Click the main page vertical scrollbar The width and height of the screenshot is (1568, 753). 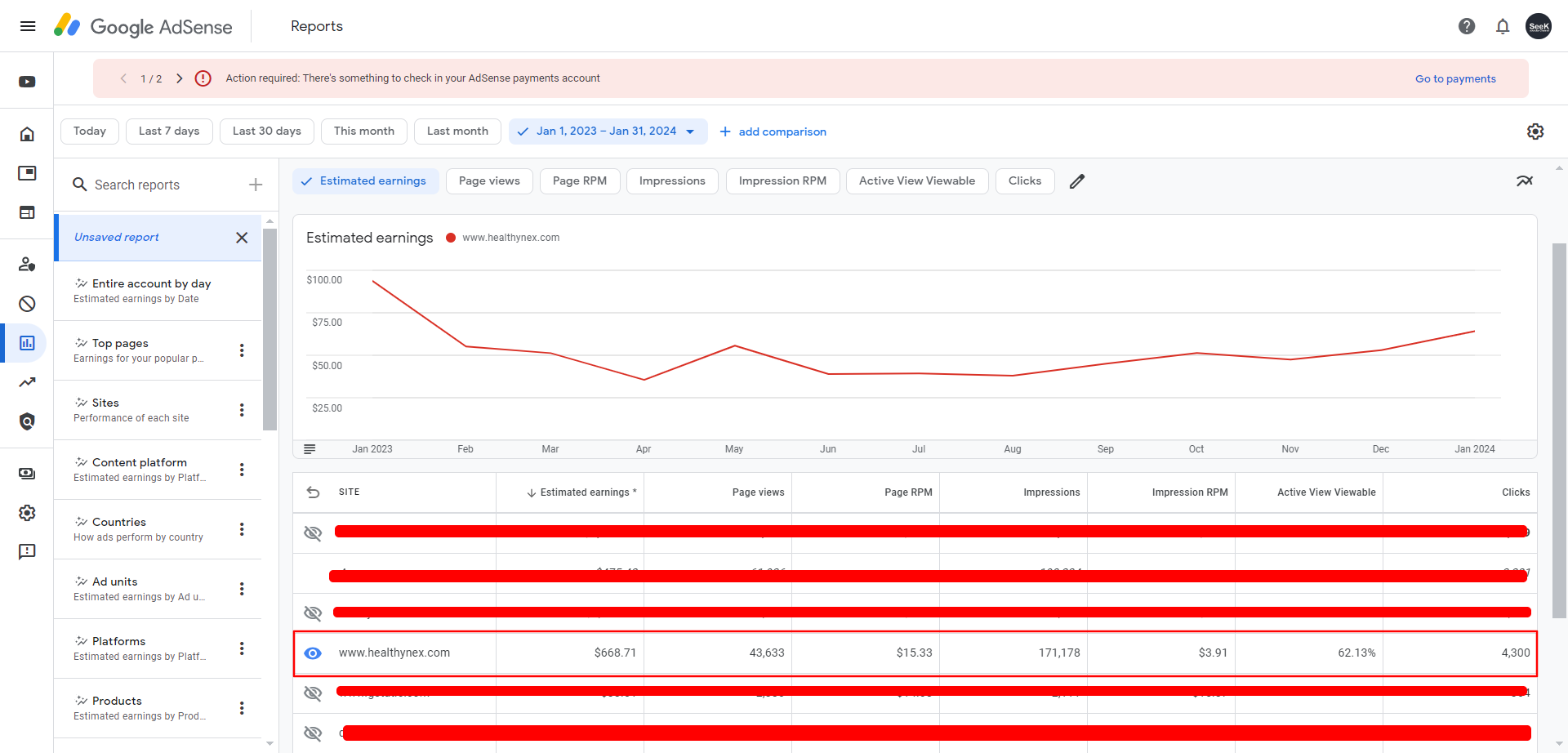point(1559,430)
